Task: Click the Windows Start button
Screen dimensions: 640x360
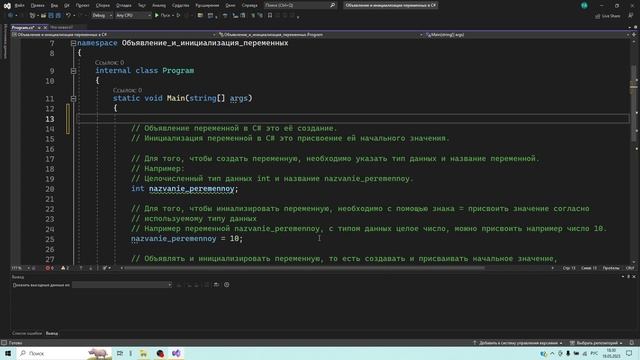Action: [8, 353]
